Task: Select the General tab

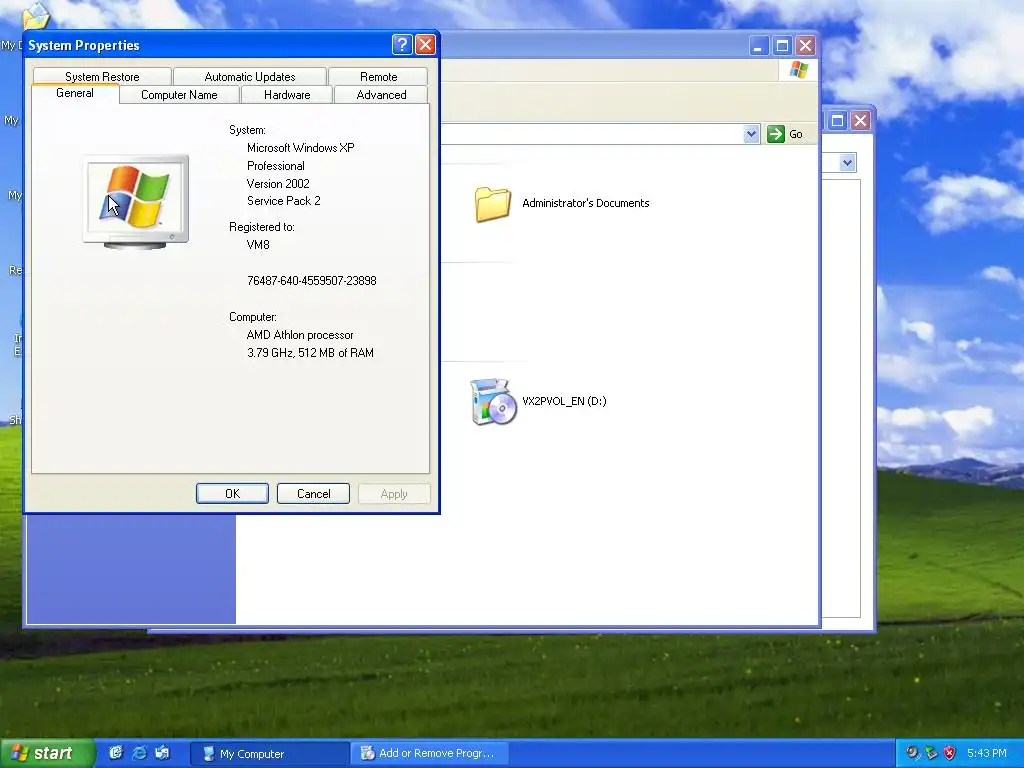Action: [x=75, y=93]
